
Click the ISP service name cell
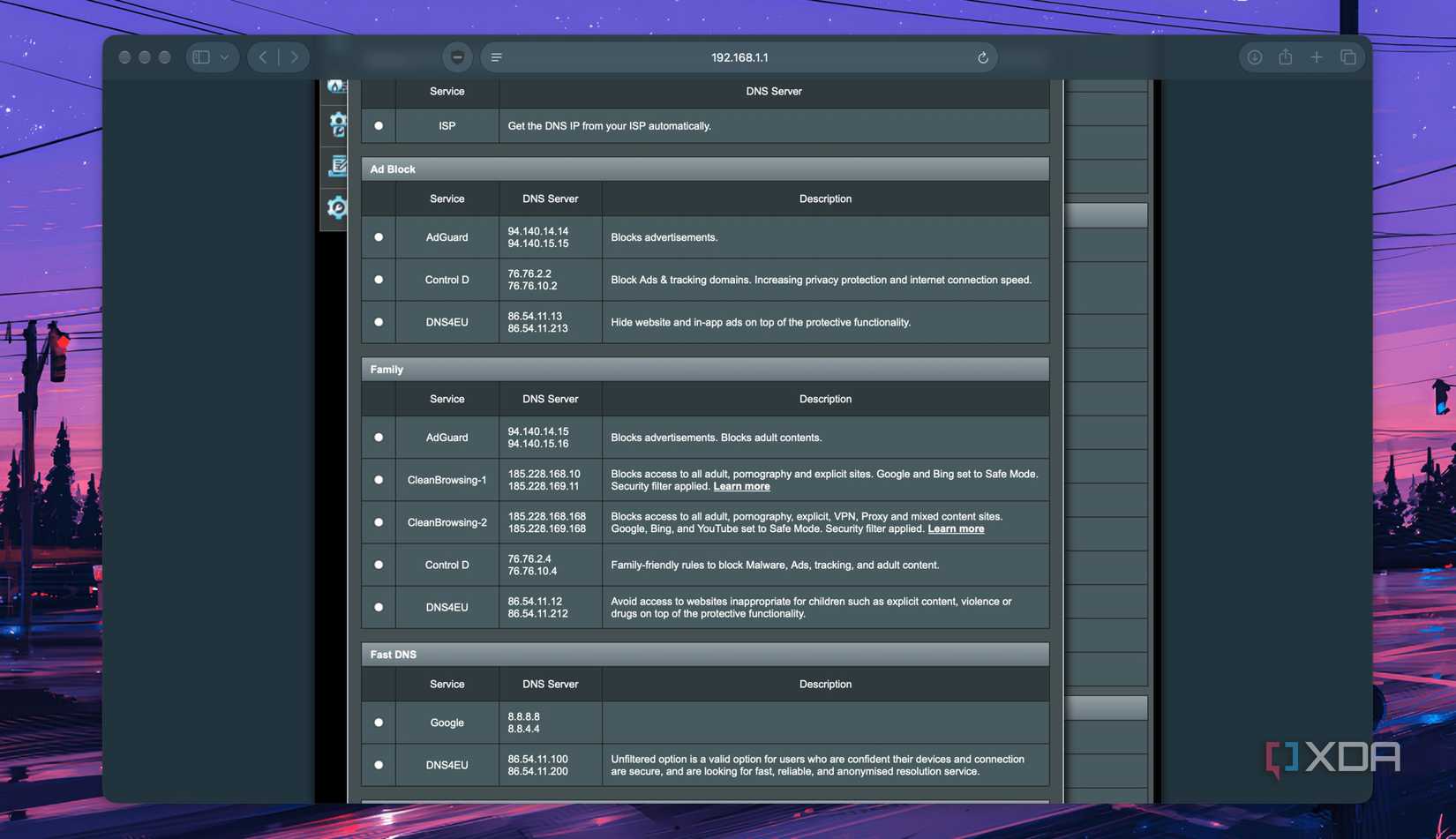447,125
